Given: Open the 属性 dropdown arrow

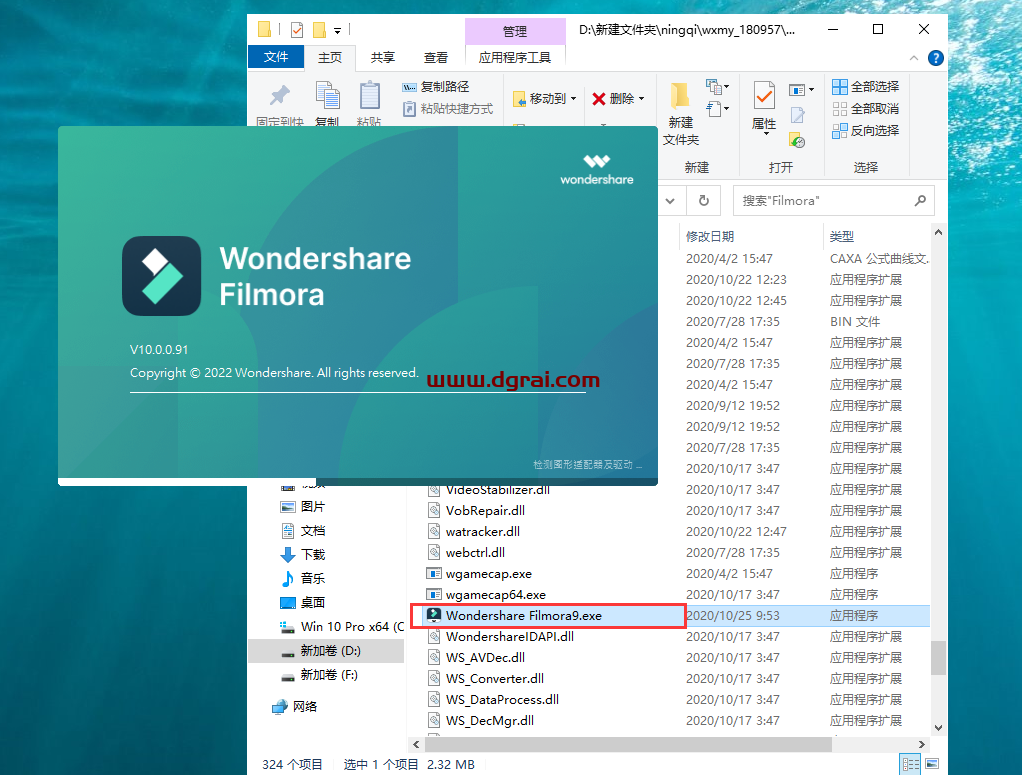Looking at the screenshot, I should tap(766, 134).
